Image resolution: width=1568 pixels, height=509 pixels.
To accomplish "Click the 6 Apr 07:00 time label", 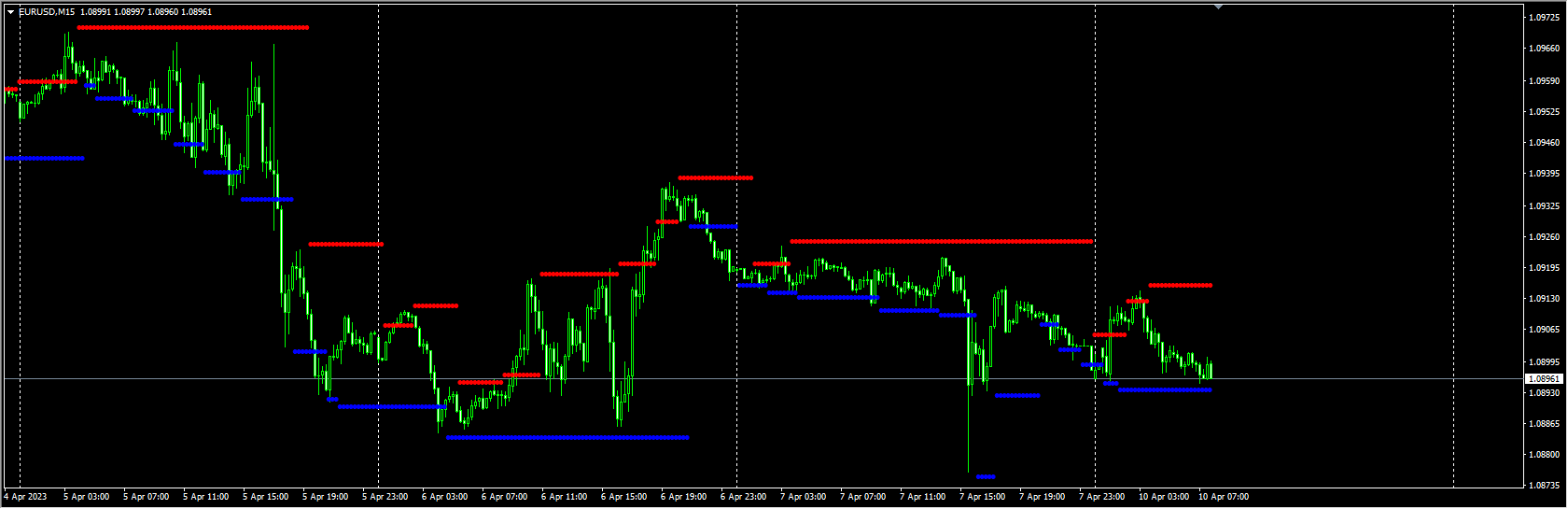I will [x=505, y=497].
